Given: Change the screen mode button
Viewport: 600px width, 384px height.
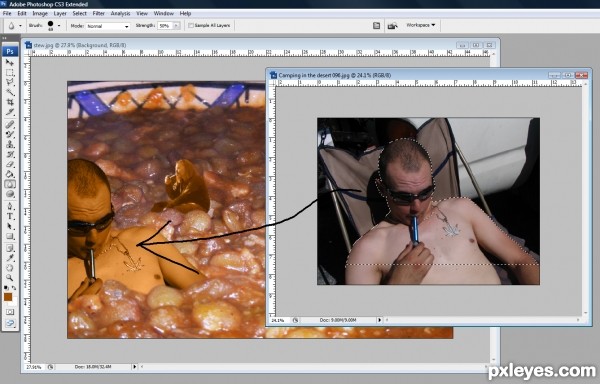Looking at the screenshot, I should [x=10, y=323].
